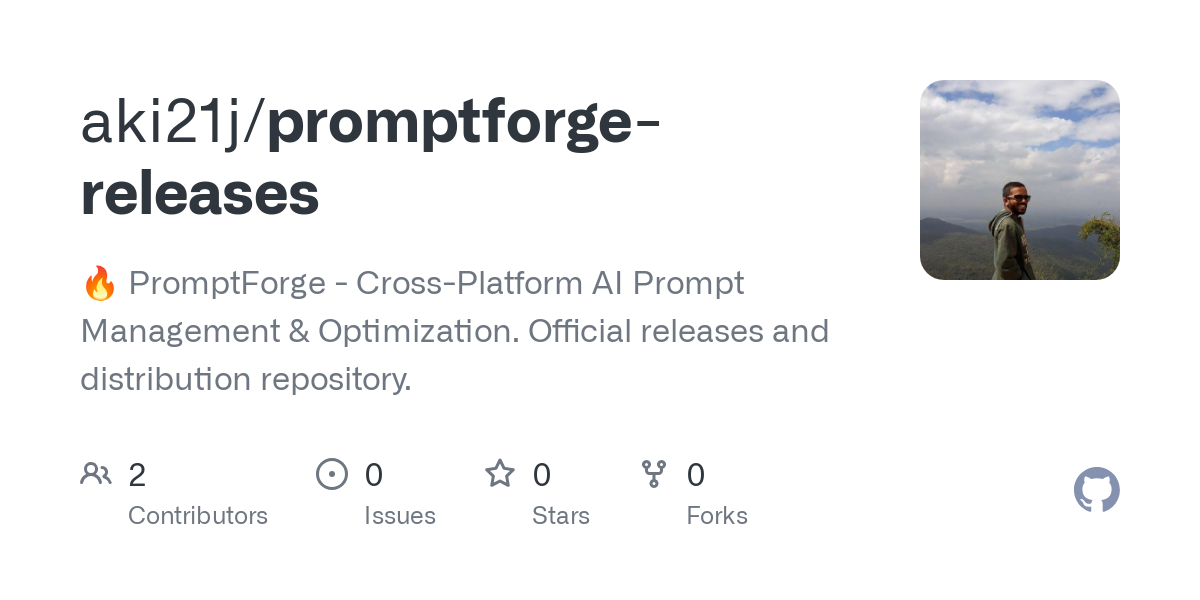Select the Issues label

(400, 516)
